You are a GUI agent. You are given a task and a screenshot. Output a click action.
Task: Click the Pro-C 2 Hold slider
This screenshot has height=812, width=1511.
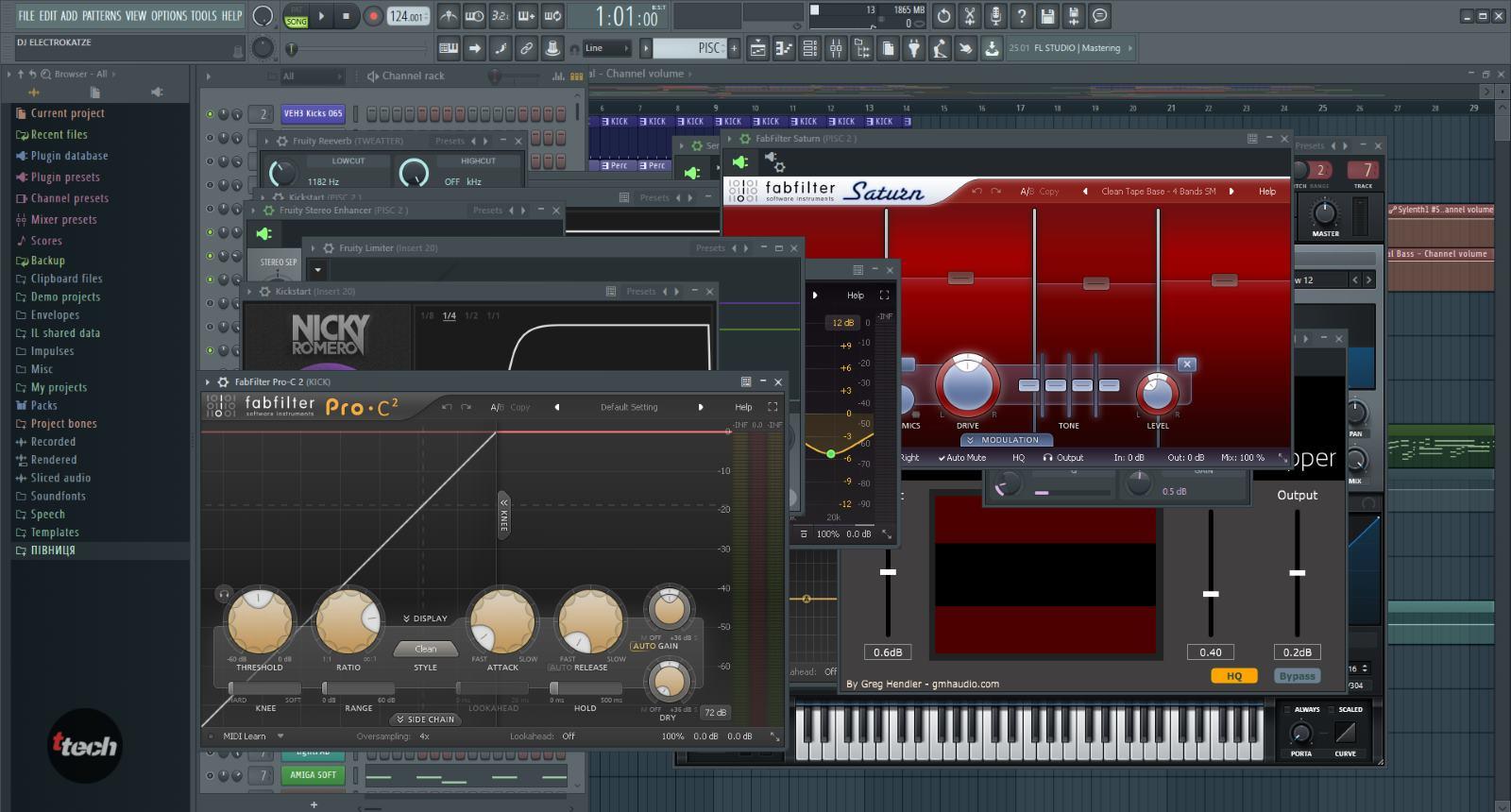point(585,688)
